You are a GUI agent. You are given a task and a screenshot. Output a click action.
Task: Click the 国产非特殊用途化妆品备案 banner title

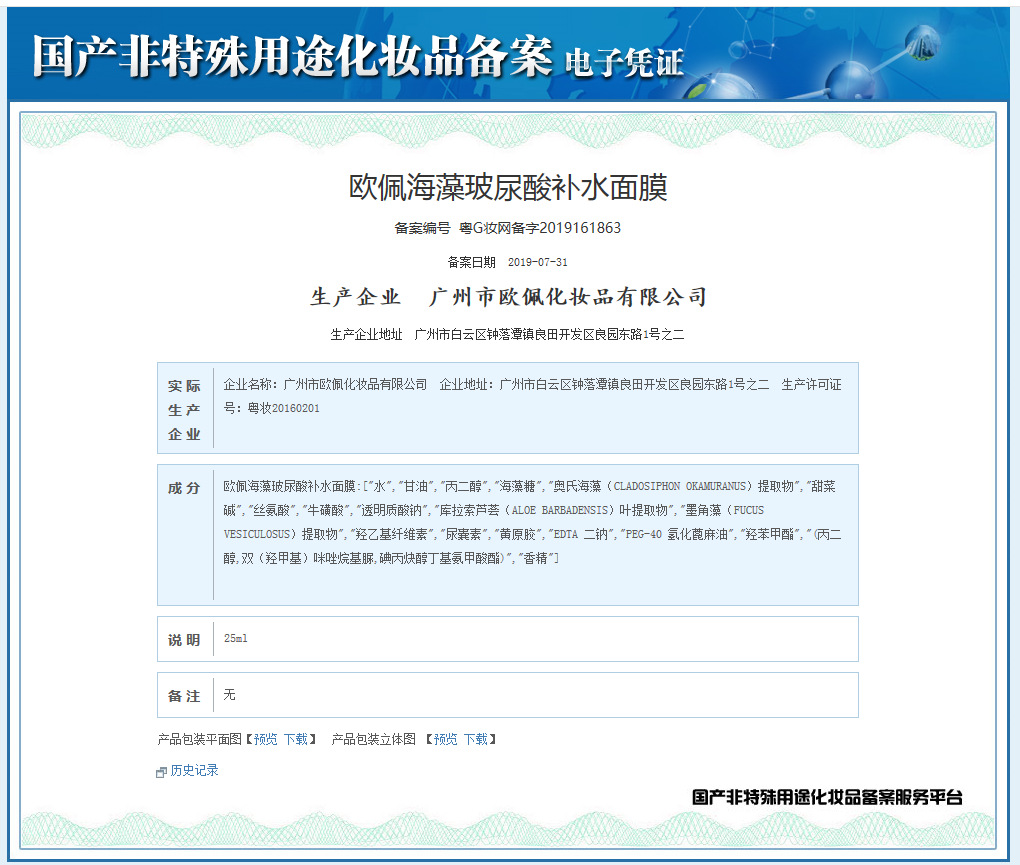(292, 56)
